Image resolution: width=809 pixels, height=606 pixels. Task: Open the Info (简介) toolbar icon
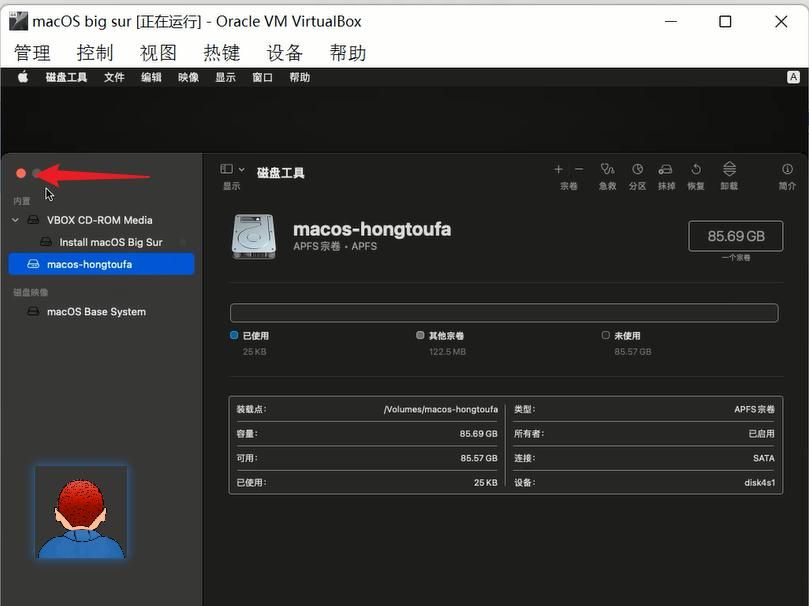click(x=787, y=170)
